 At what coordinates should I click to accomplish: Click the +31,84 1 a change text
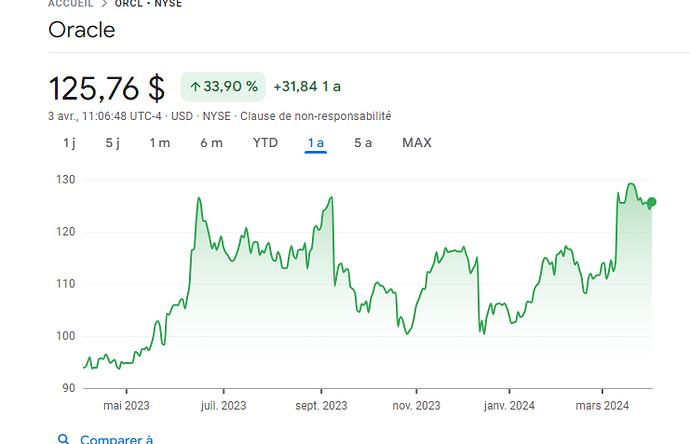point(307,87)
